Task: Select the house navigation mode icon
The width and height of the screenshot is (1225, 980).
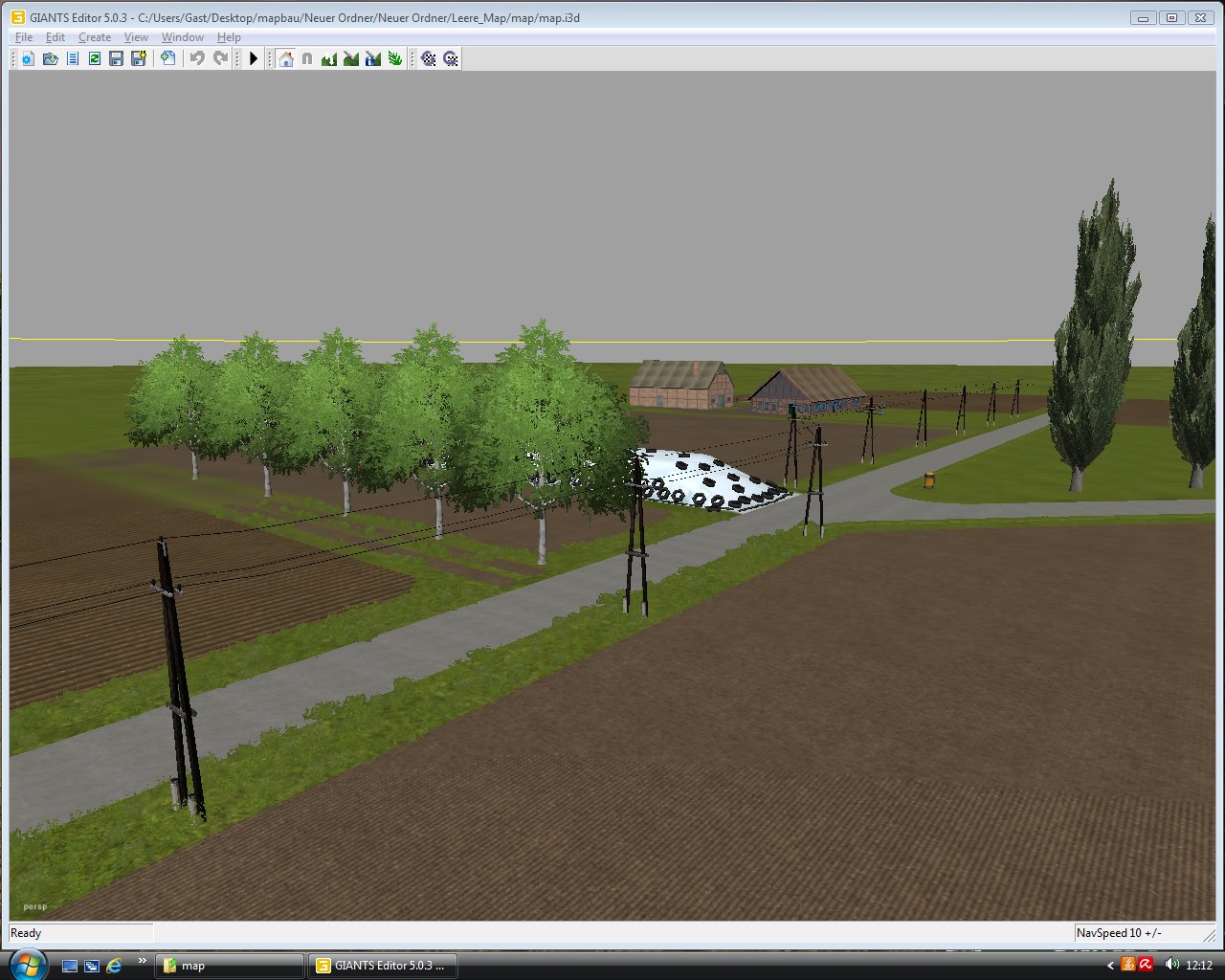Action: [x=285, y=59]
